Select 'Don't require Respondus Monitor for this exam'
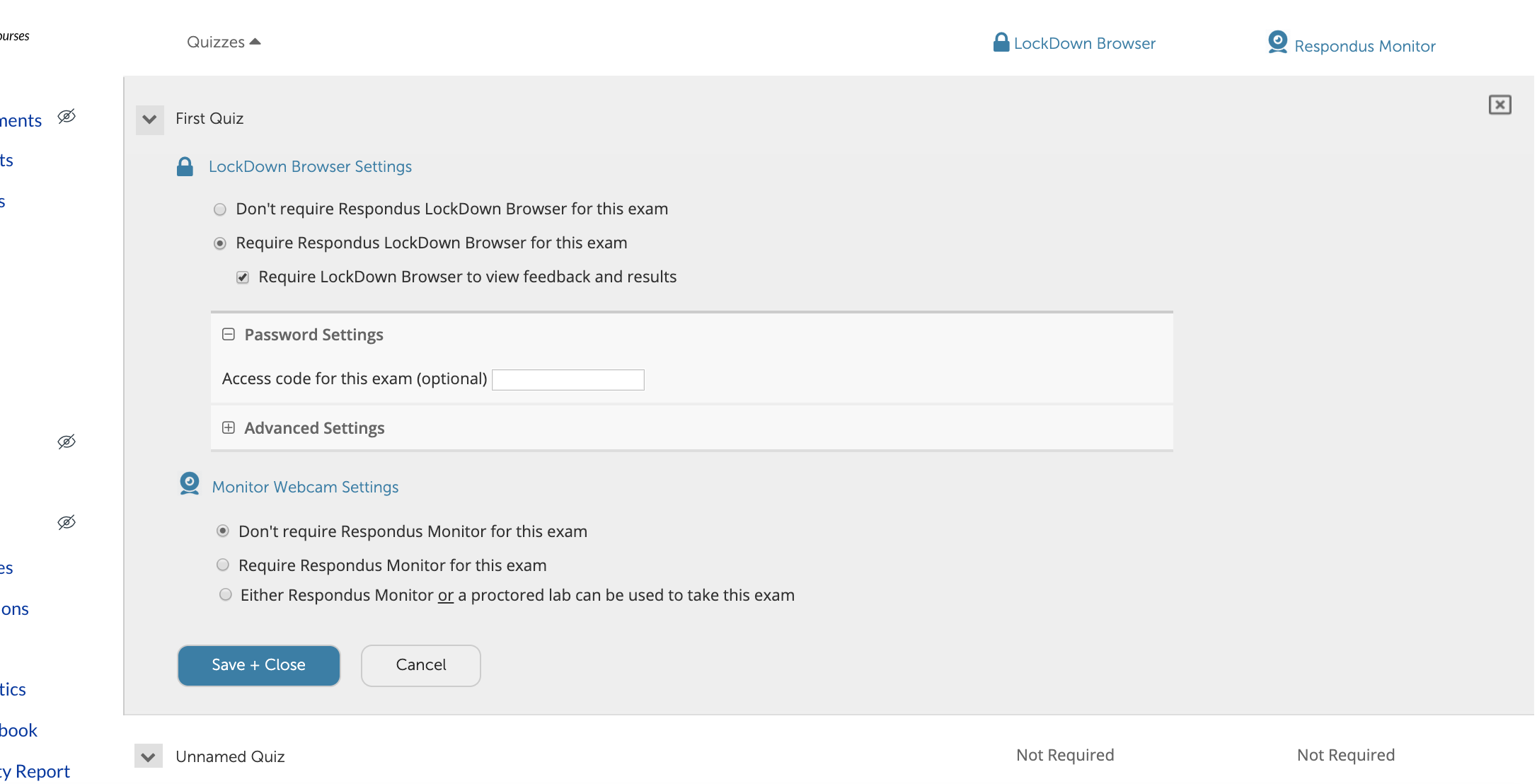Image resolution: width=1537 pixels, height=784 pixels. [222, 531]
